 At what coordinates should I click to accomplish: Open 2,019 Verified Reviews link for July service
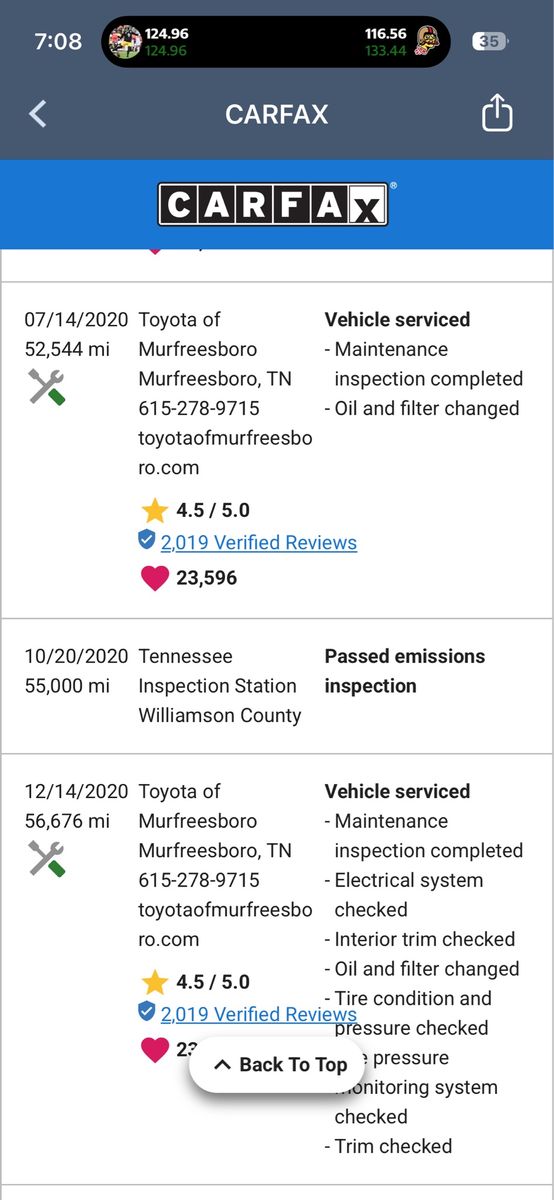point(258,543)
